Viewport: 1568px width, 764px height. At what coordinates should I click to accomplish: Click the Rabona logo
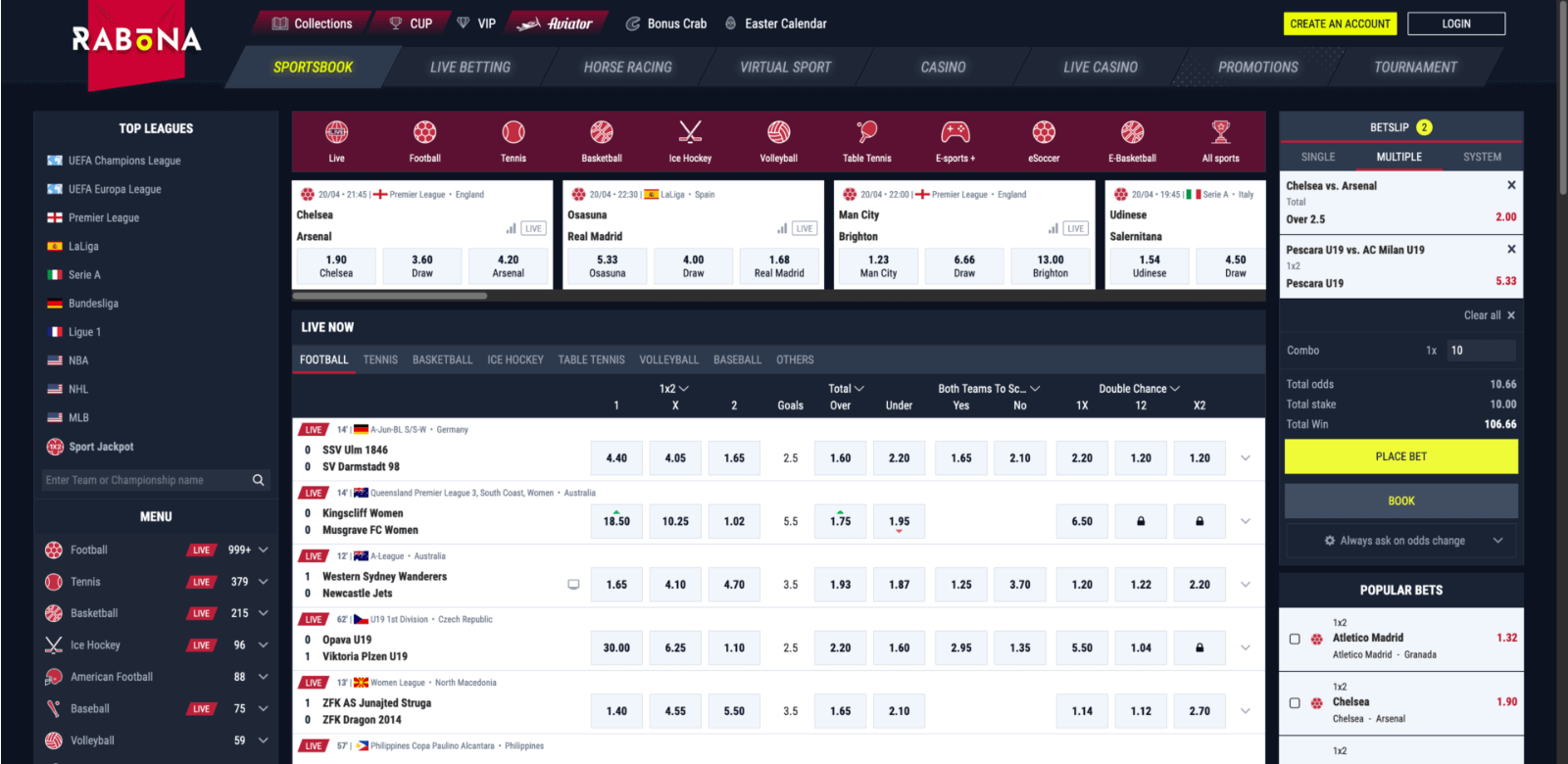136,39
